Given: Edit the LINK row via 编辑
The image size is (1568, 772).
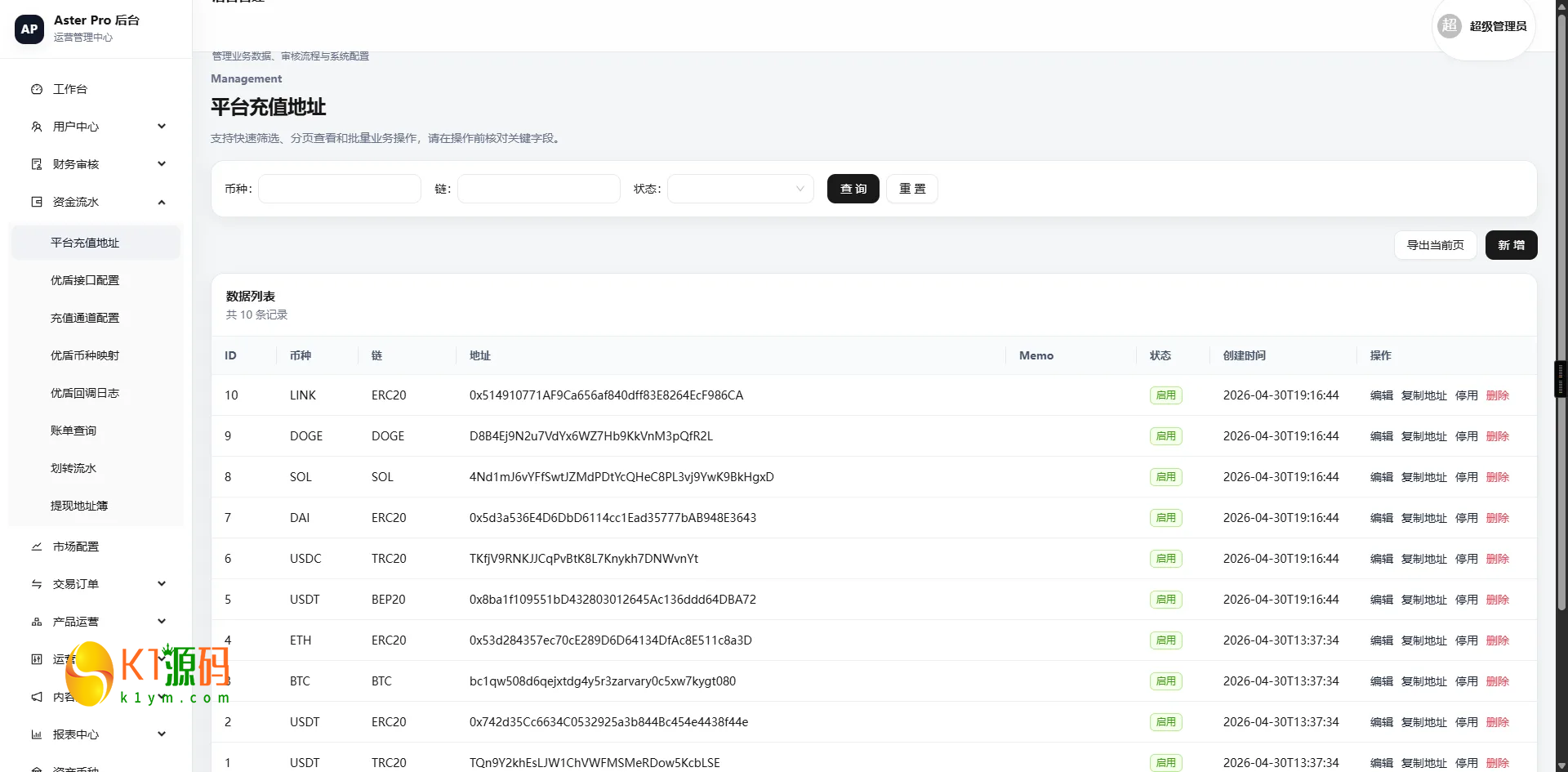Looking at the screenshot, I should pos(1382,395).
